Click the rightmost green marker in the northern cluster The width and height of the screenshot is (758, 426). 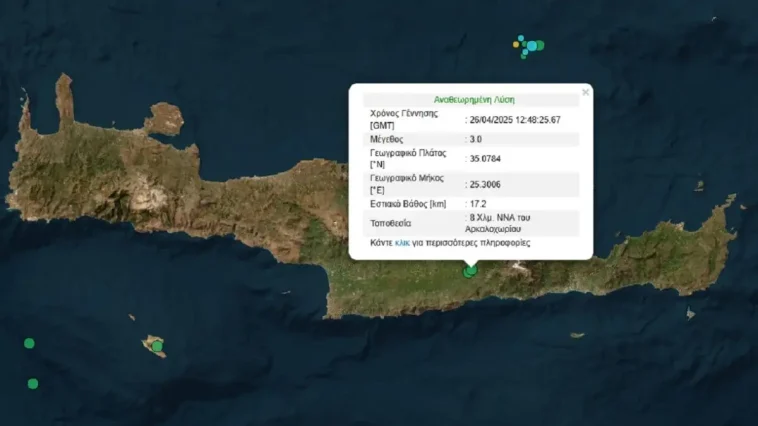[538, 45]
